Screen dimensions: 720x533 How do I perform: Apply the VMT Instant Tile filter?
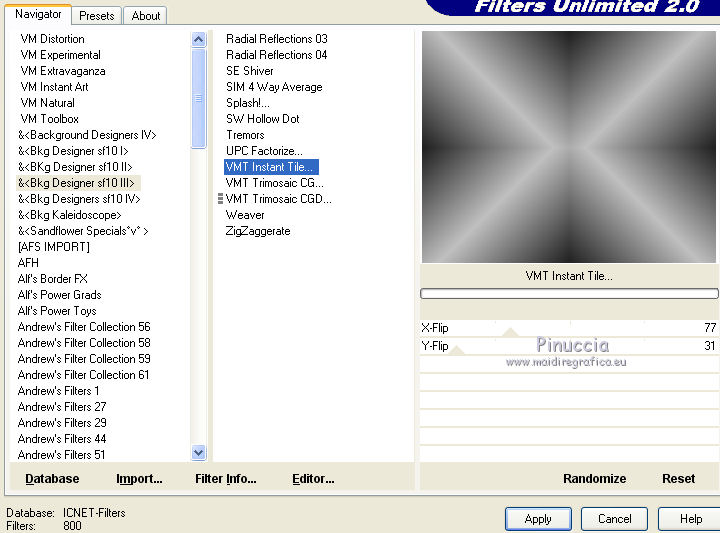coord(538,519)
